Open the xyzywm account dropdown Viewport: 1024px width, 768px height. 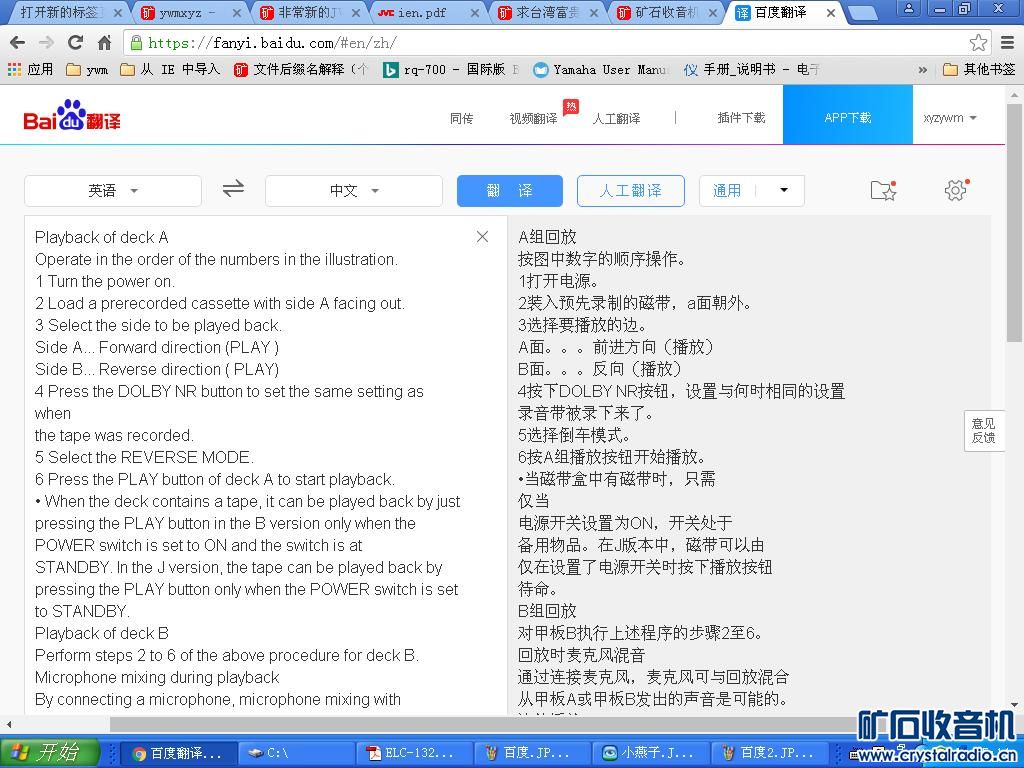(950, 118)
